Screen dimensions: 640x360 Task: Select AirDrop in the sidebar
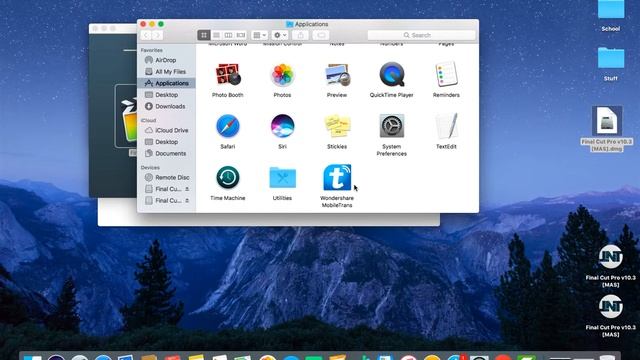[167, 60]
